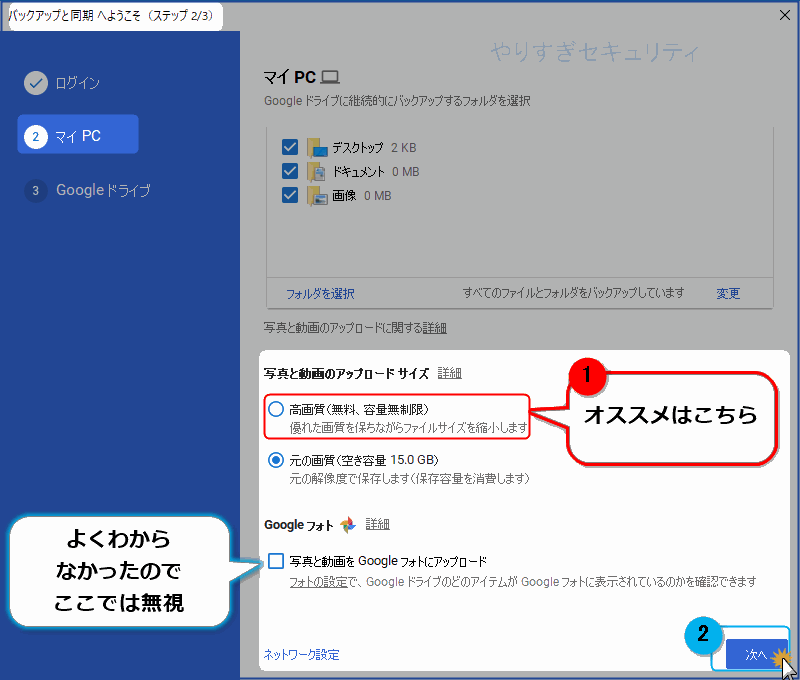Viewport: 800px width, 680px height.
Task: Open 詳細 link next to アップロード サイズ
Action: tap(449, 373)
